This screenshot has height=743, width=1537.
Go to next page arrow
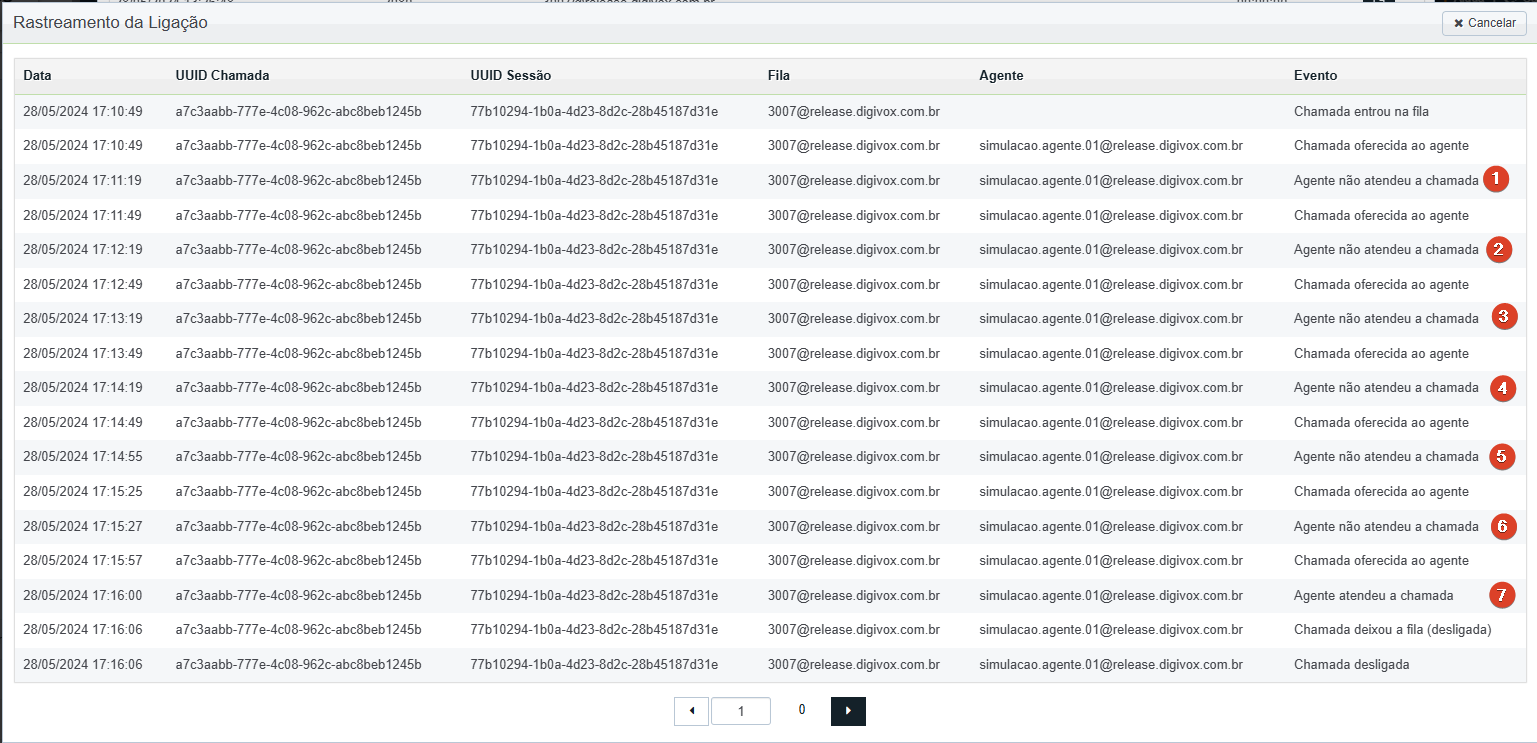click(x=848, y=711)
